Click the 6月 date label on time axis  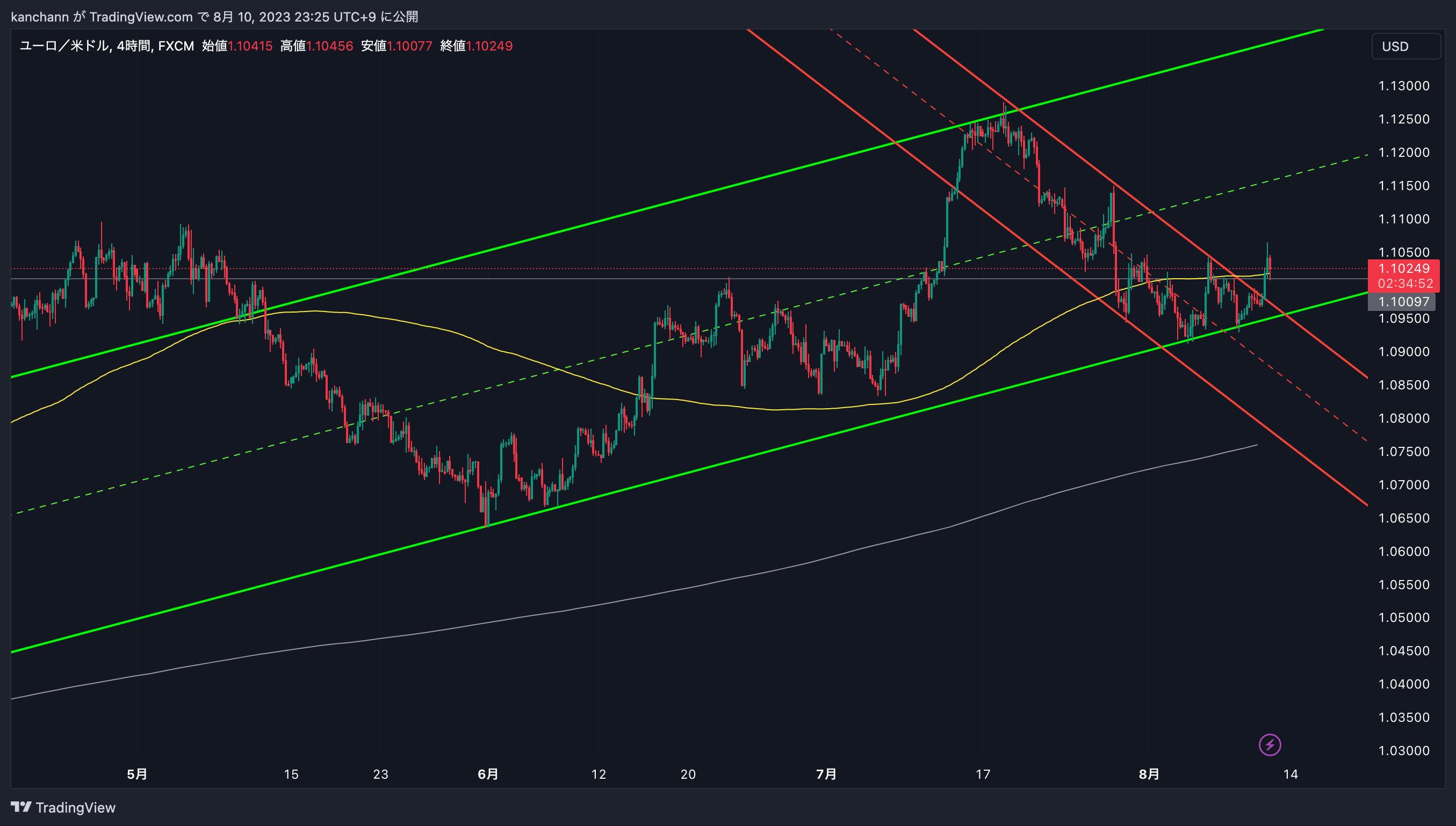point(488,774)
